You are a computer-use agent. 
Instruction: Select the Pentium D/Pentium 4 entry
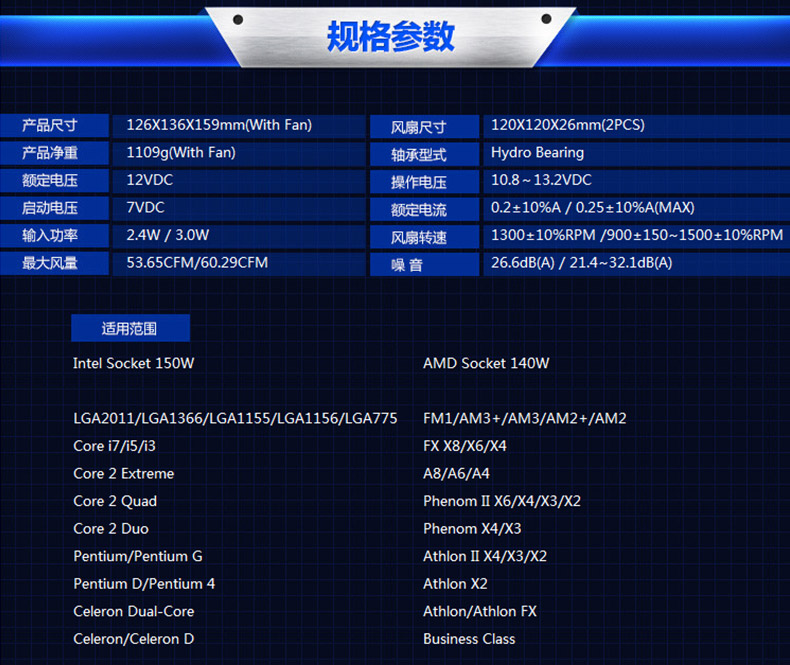click(x=144, y=584)
